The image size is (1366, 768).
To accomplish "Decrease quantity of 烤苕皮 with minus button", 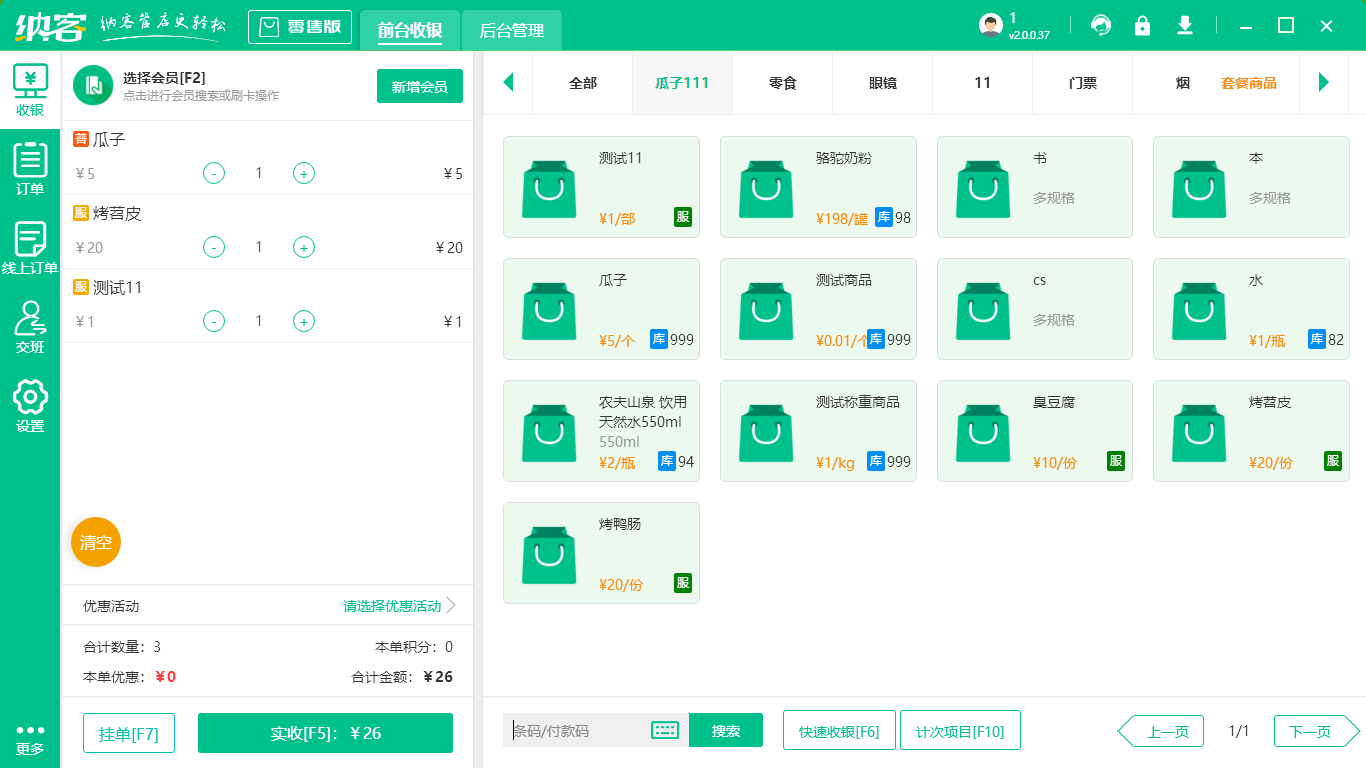I will pyautogui.click(x=214, y=247).
